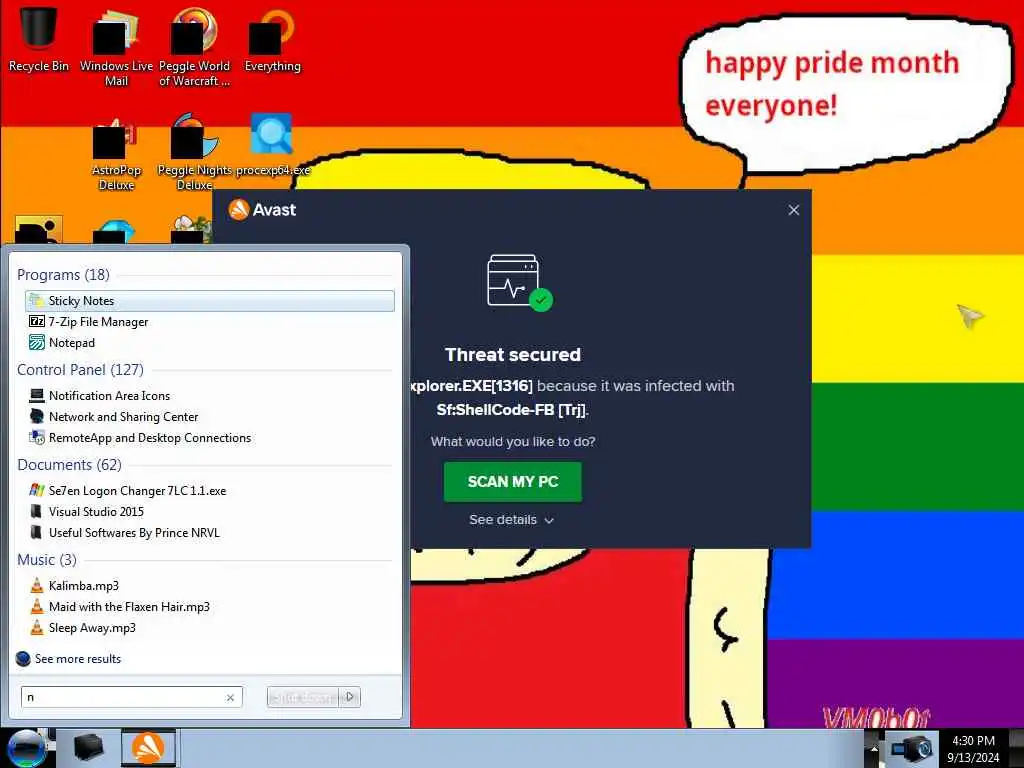Click the Avast logo in the popup
The width and height of the screenshot is (1024, 768).
(262, 210)
